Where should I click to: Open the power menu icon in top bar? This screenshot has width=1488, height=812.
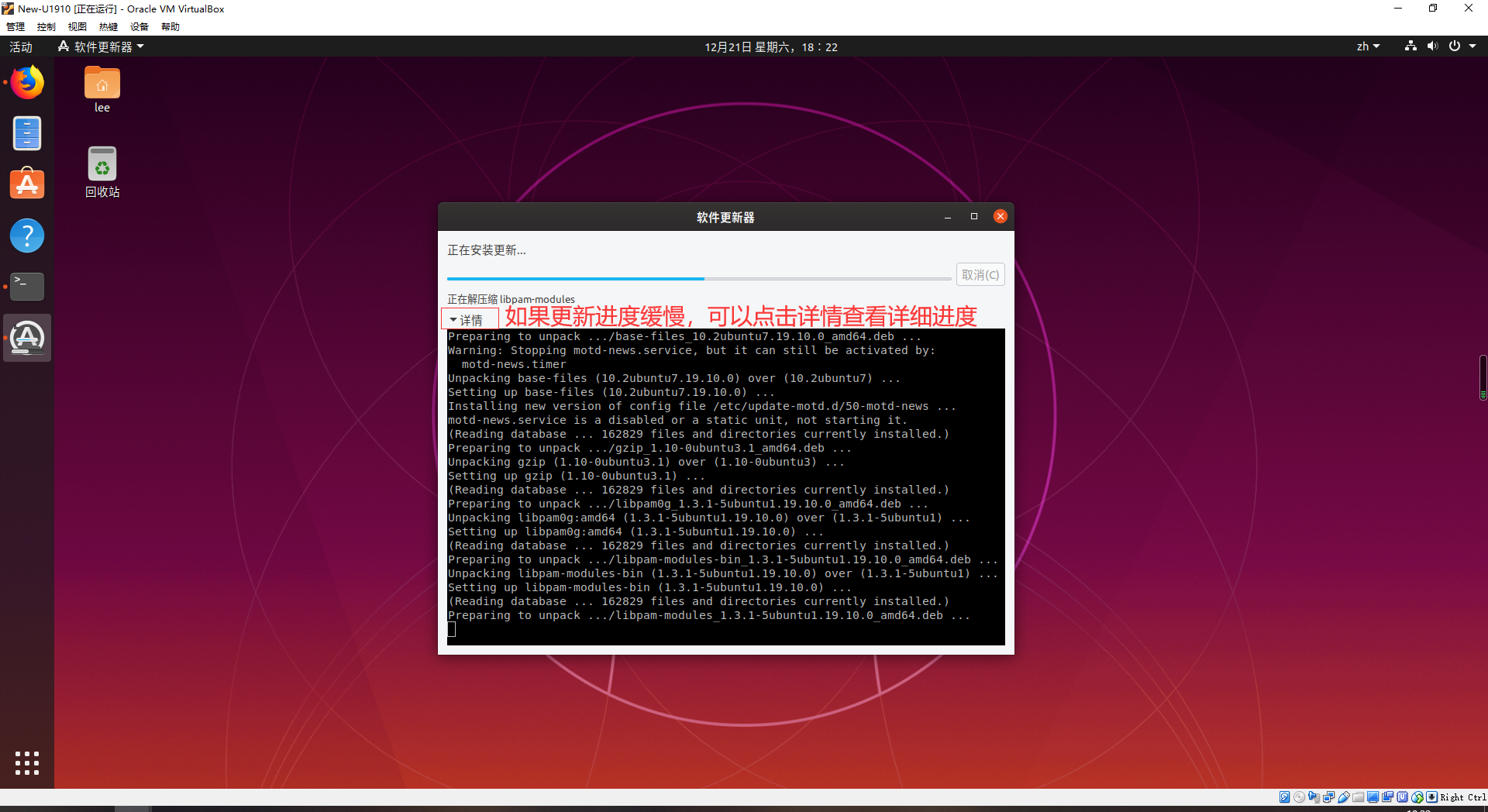tap(1455, 46)
